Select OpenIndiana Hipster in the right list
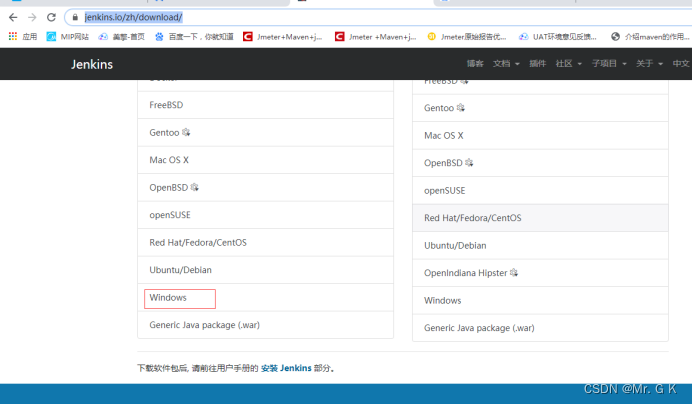The height and width of the screenshot is (404, 693). [x=540, y=273]
